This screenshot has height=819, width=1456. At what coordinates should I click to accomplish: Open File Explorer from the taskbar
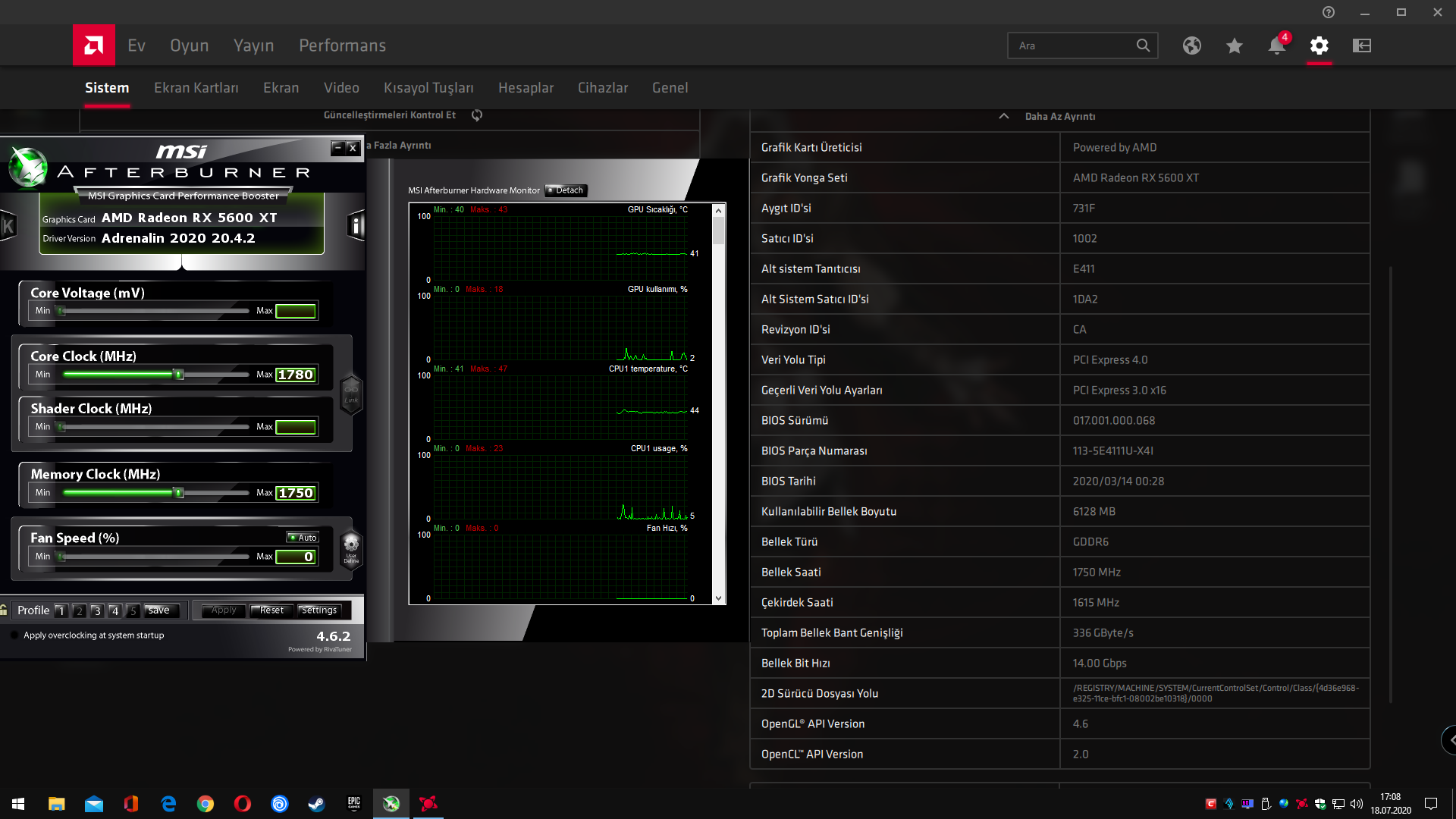click(x=57, y=804)
